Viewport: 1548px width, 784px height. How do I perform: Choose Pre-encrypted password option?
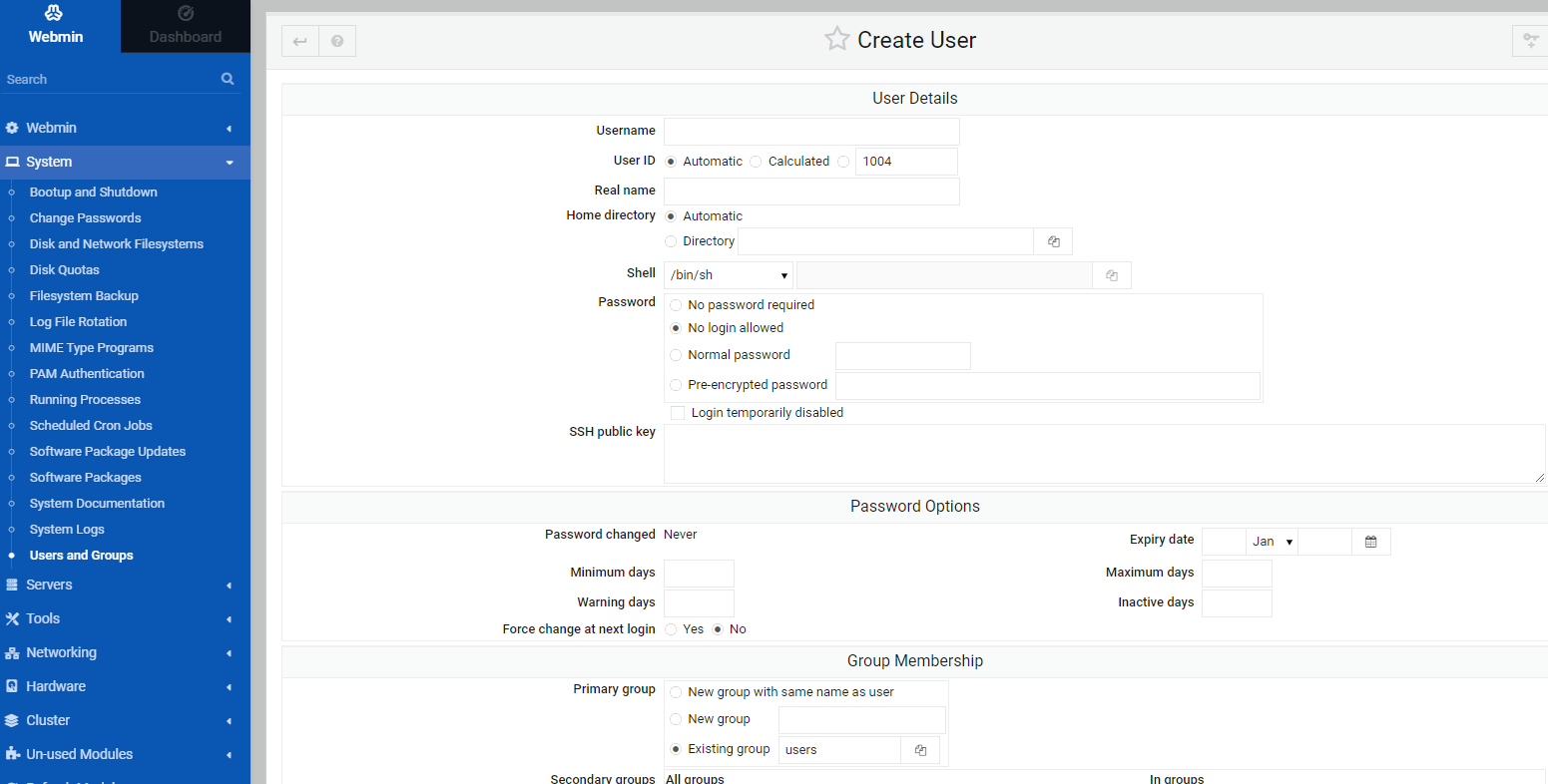(676, 385)
